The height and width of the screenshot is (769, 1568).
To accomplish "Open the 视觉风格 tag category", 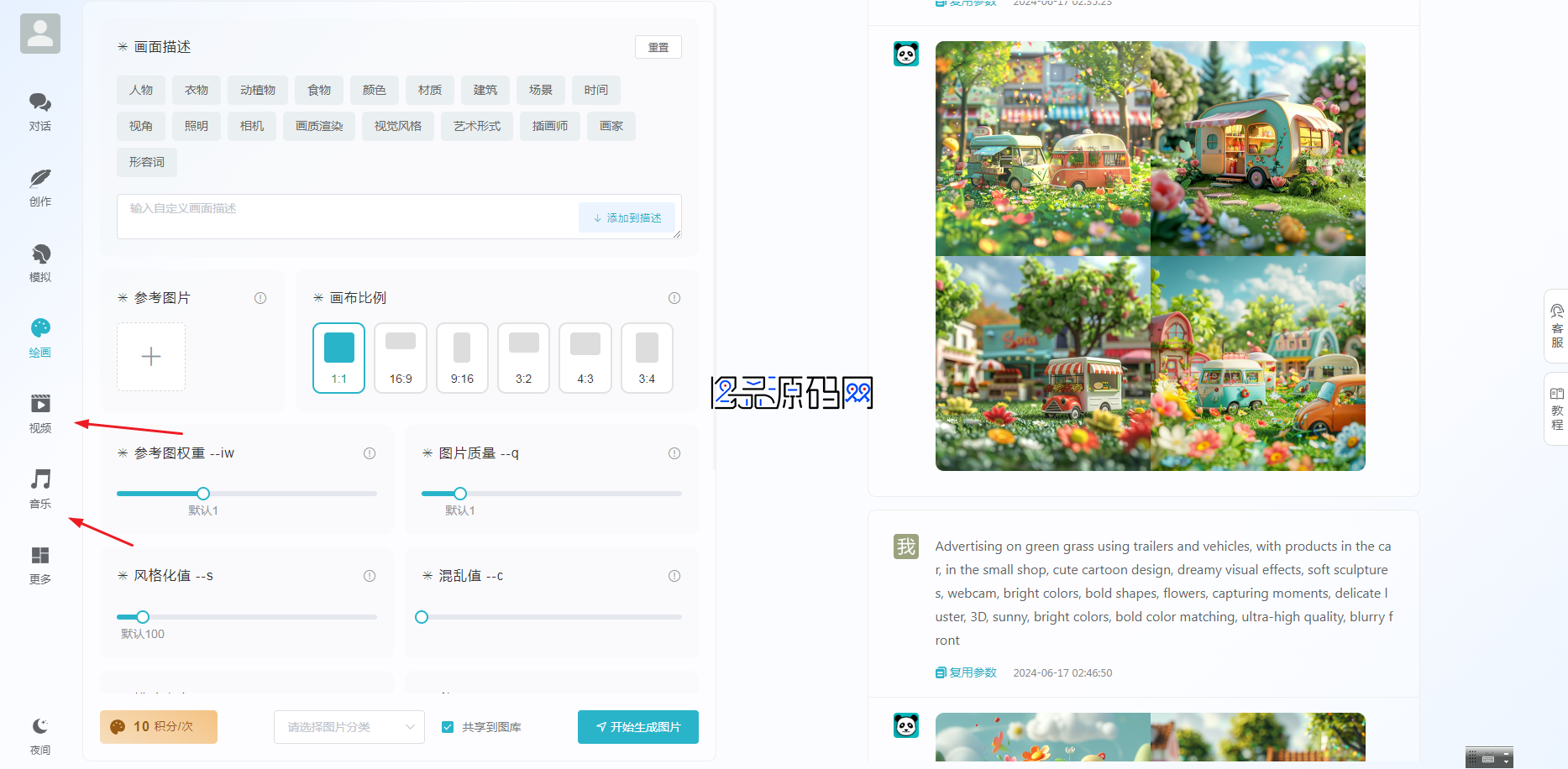I will (398, 126).
